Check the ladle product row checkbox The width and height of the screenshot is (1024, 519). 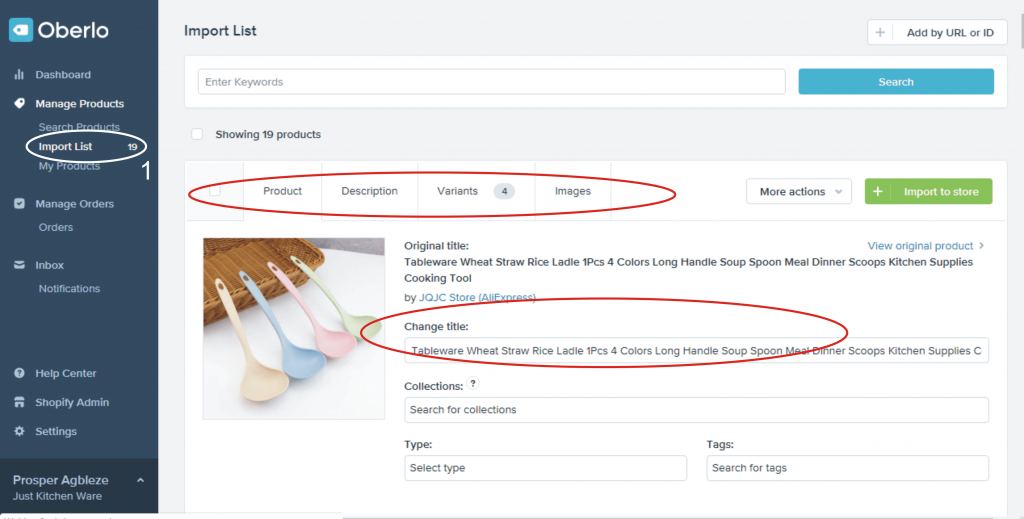tap(215, 191)
